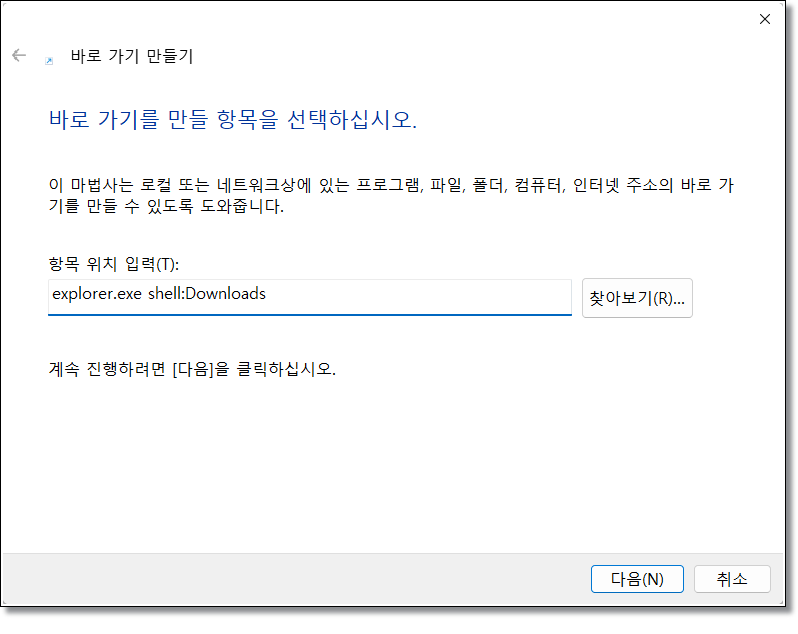Click the shortcut icon beside the wizard title
This screenshot has height=634, width=798.
(49, 61)
